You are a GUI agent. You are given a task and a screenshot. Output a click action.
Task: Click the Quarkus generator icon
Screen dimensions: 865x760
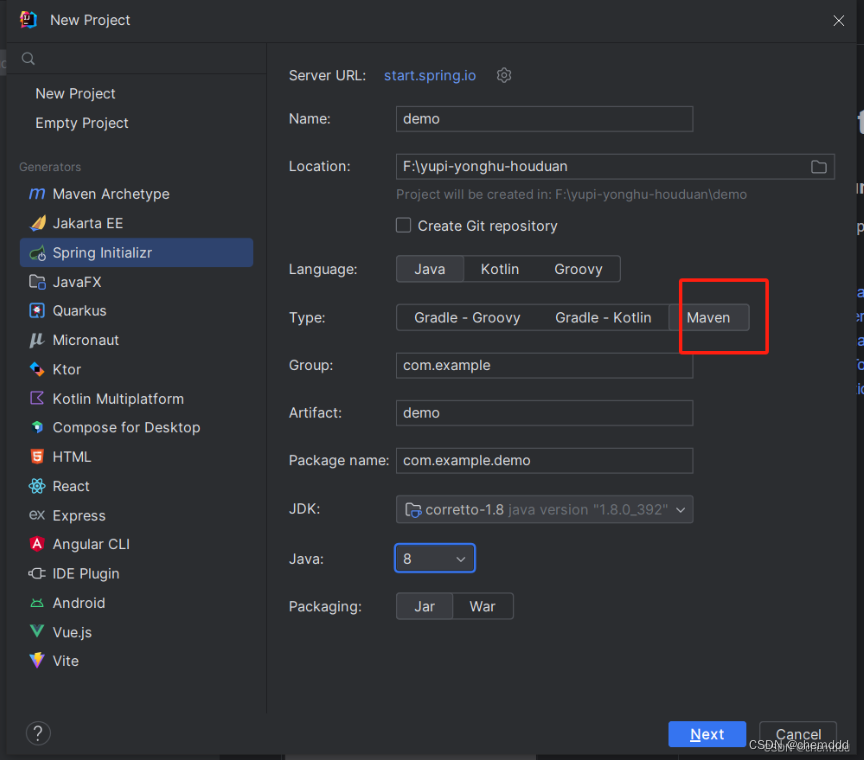(37, 311)
